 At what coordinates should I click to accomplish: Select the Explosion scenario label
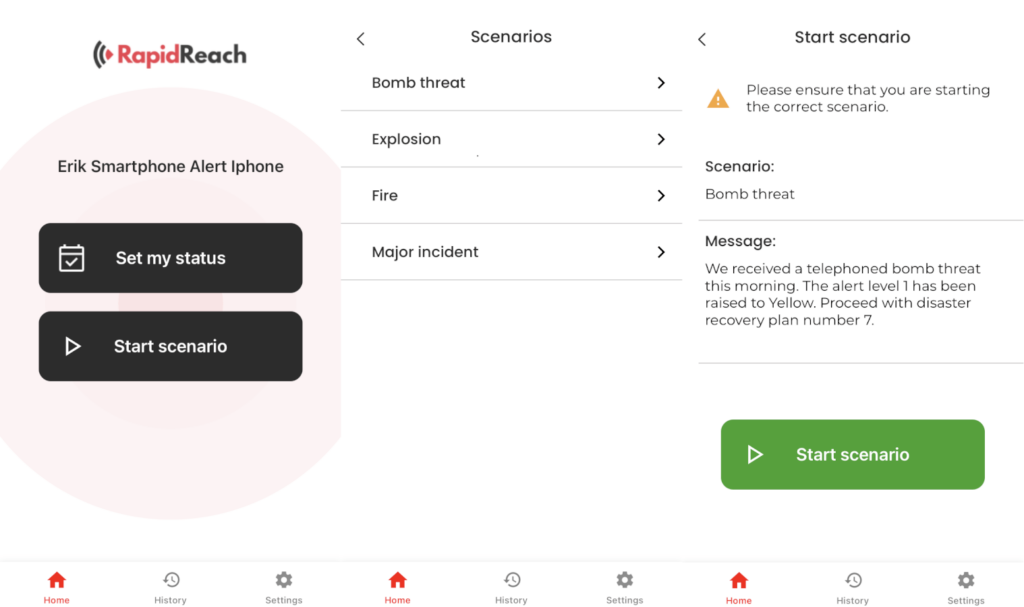pyautogui.click(x=406, y=139)
